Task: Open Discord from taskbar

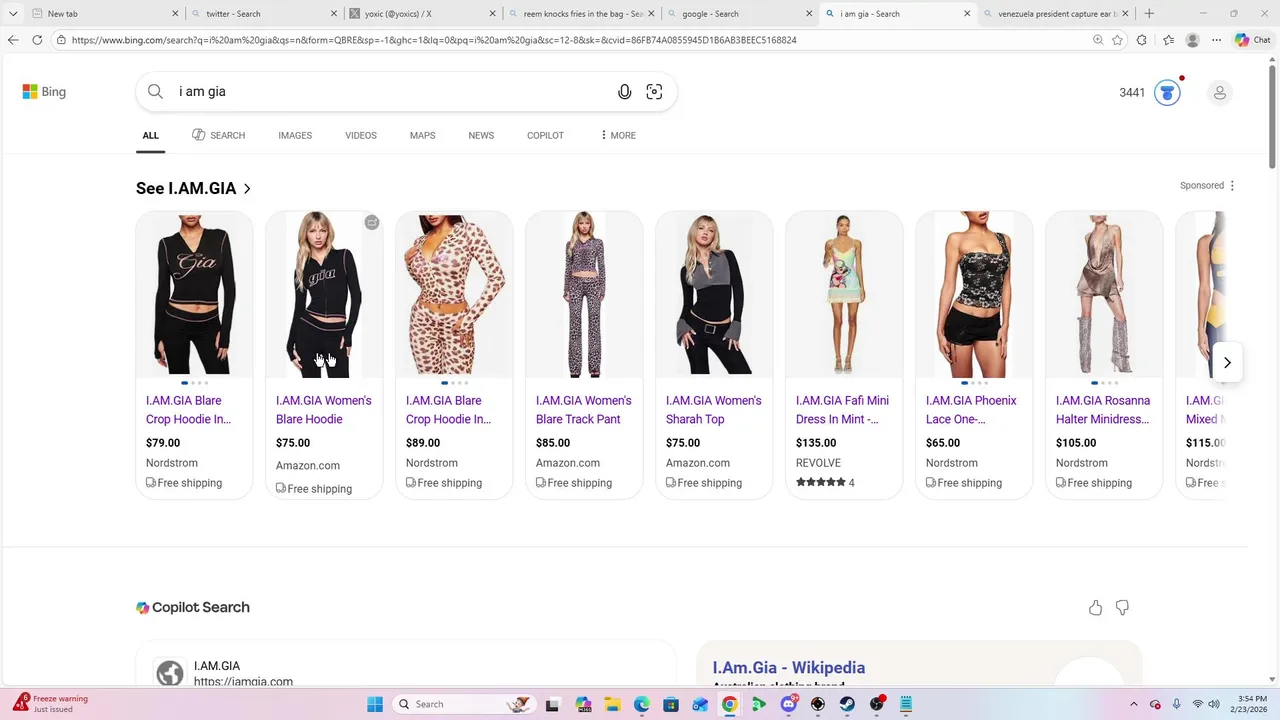Action: [789, 704]
